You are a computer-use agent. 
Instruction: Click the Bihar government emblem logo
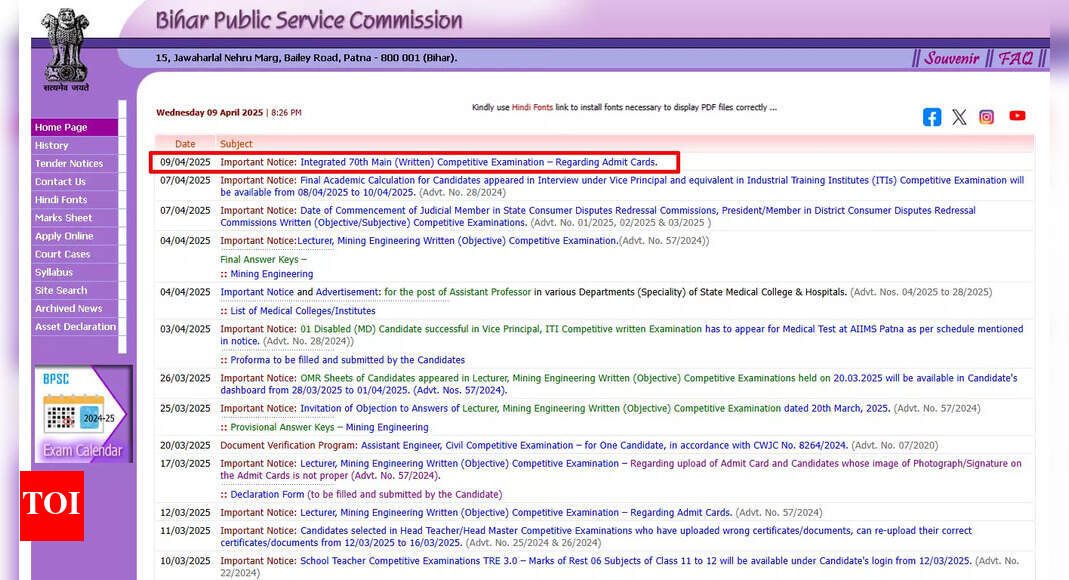(x=66, y=50)
